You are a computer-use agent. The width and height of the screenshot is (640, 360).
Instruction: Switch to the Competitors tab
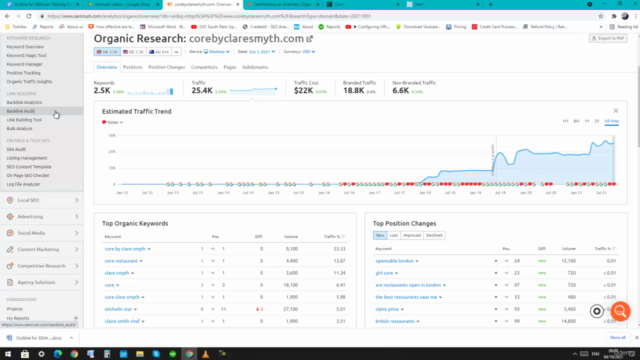(204, 67)
